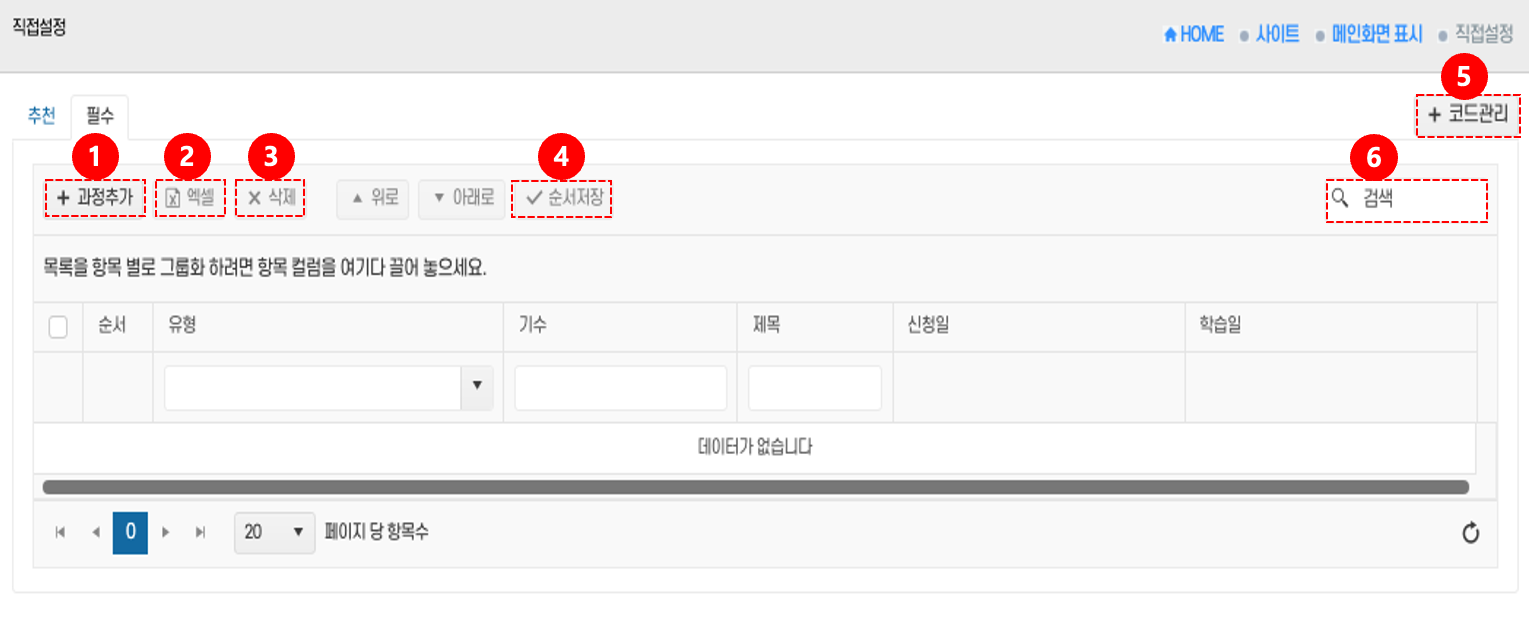Click the 과정추가 (add course) button
This screenshot has width=1529, height=619.
point(95,198)
